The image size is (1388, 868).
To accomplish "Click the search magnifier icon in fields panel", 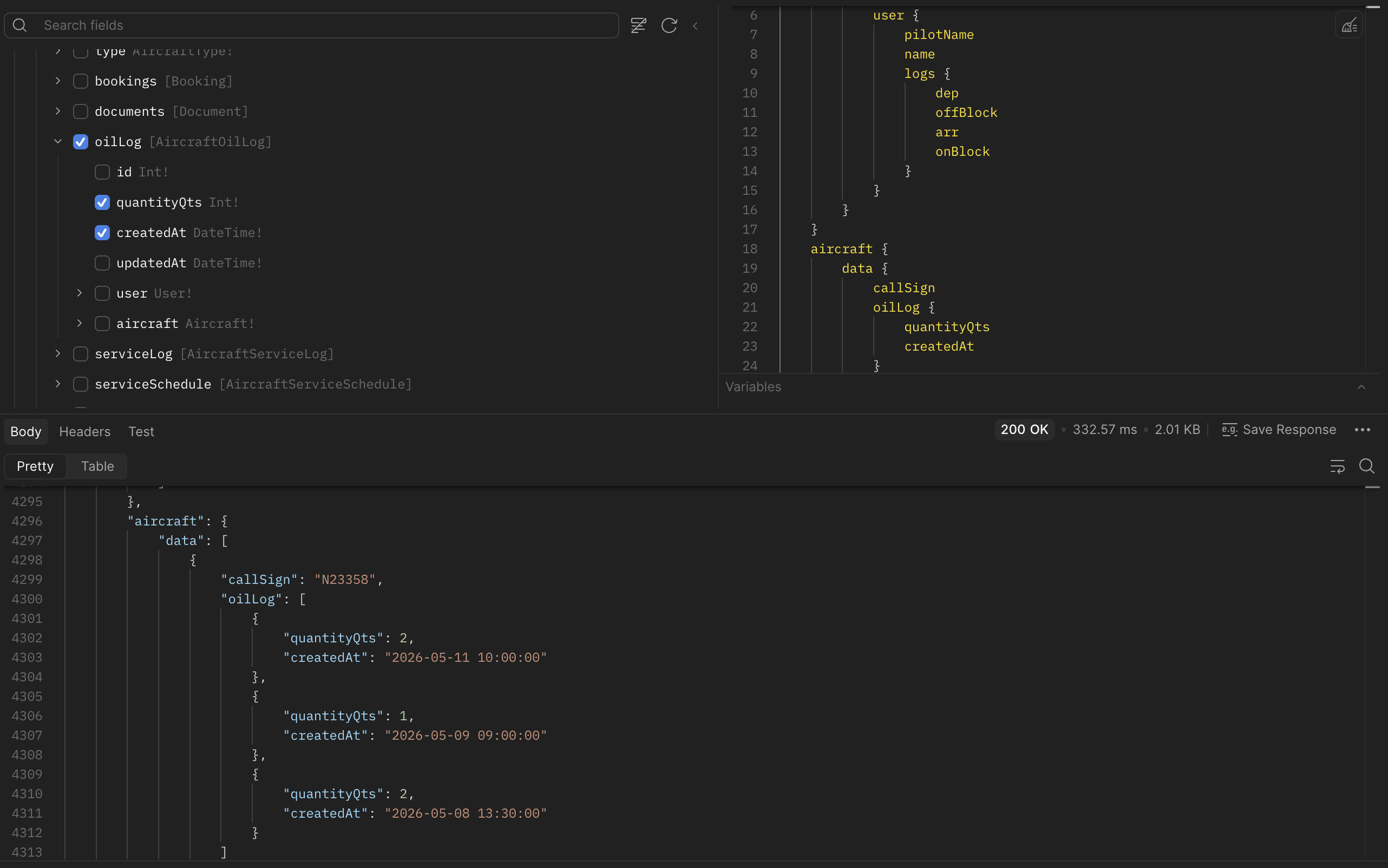I will [19, 25].
